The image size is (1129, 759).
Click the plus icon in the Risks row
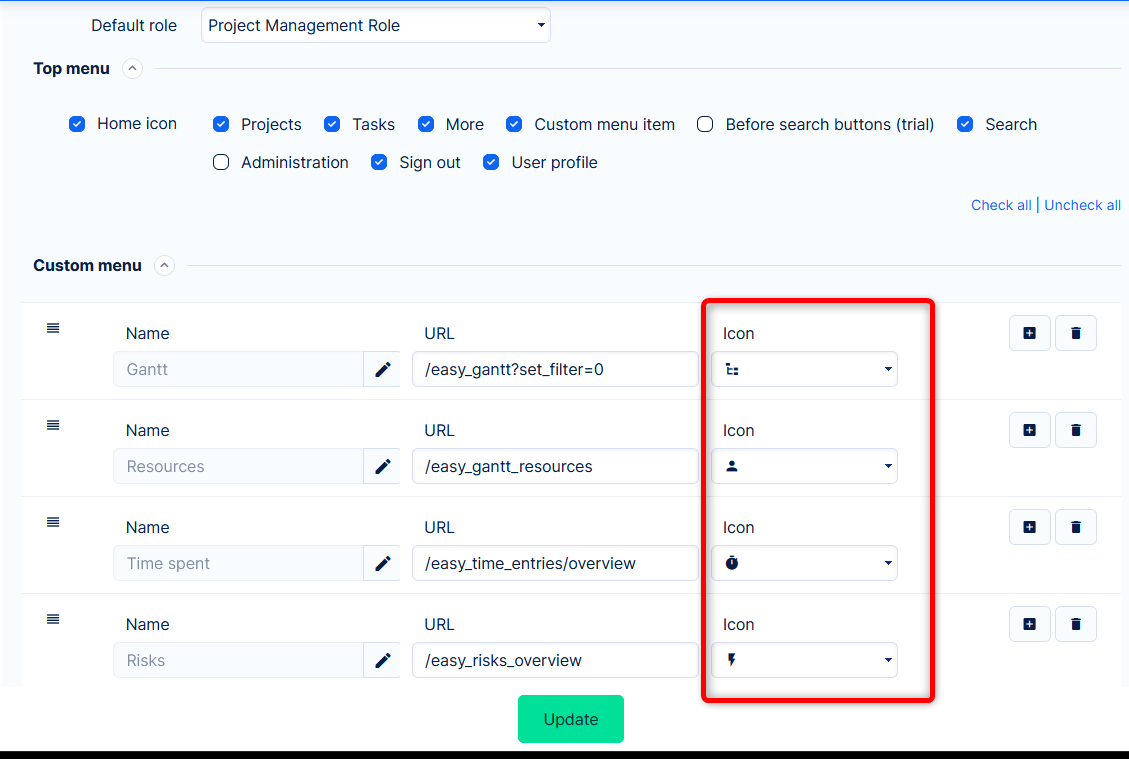click(1030, 624)
